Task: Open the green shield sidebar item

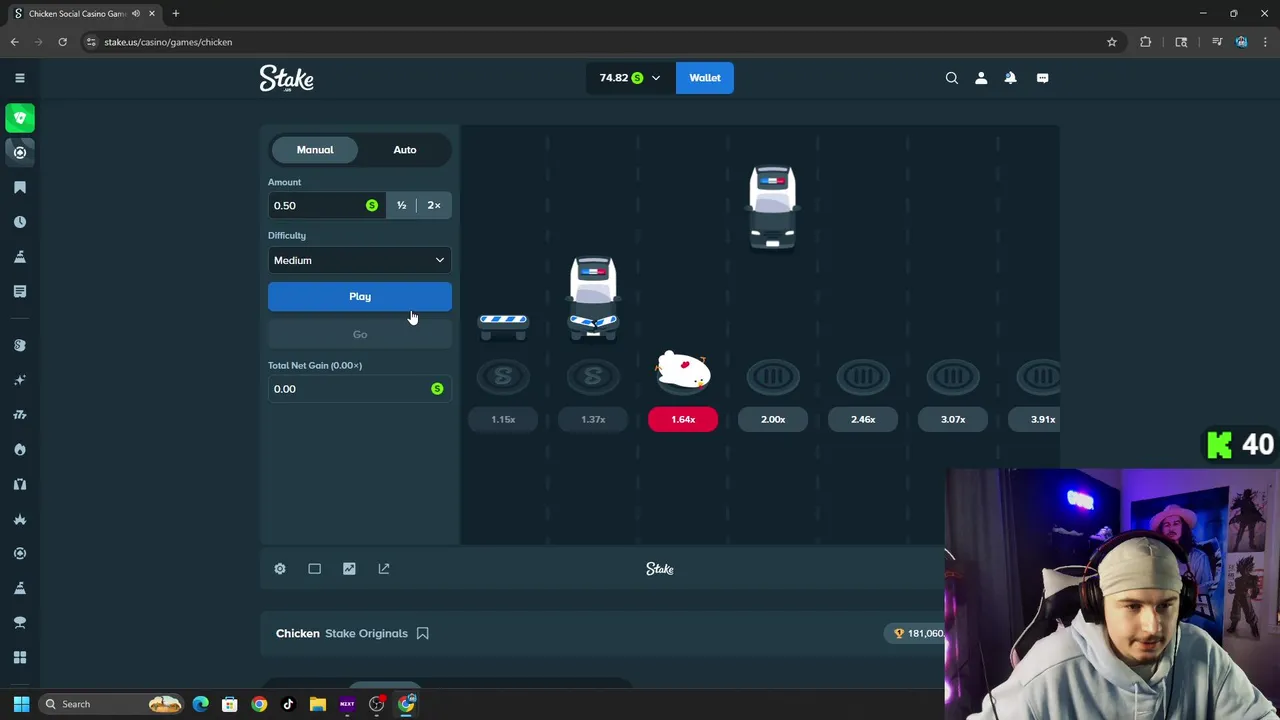Action: [20, 118]
